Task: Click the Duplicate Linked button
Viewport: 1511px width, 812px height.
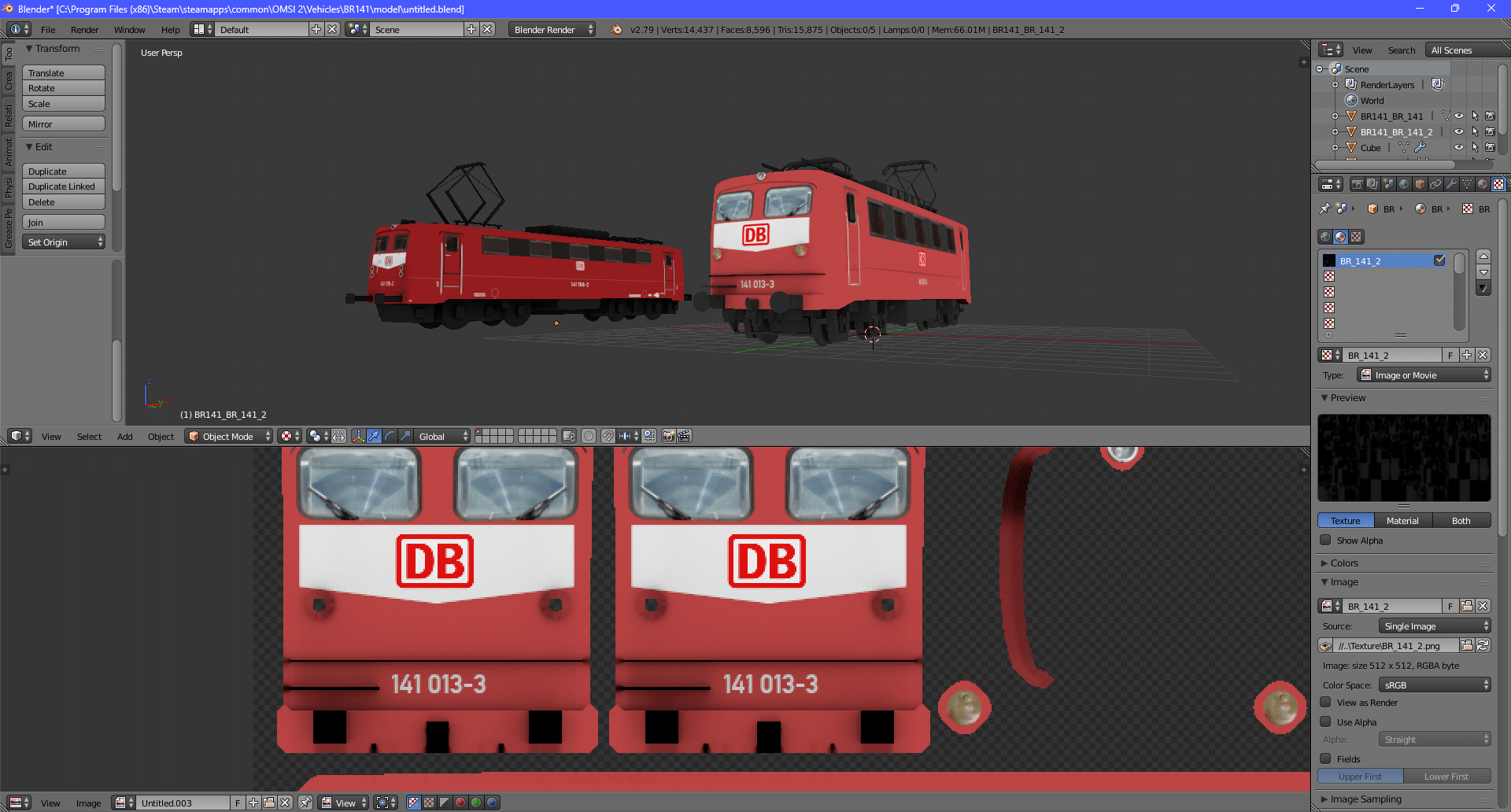Action: [x=63, y=186]
